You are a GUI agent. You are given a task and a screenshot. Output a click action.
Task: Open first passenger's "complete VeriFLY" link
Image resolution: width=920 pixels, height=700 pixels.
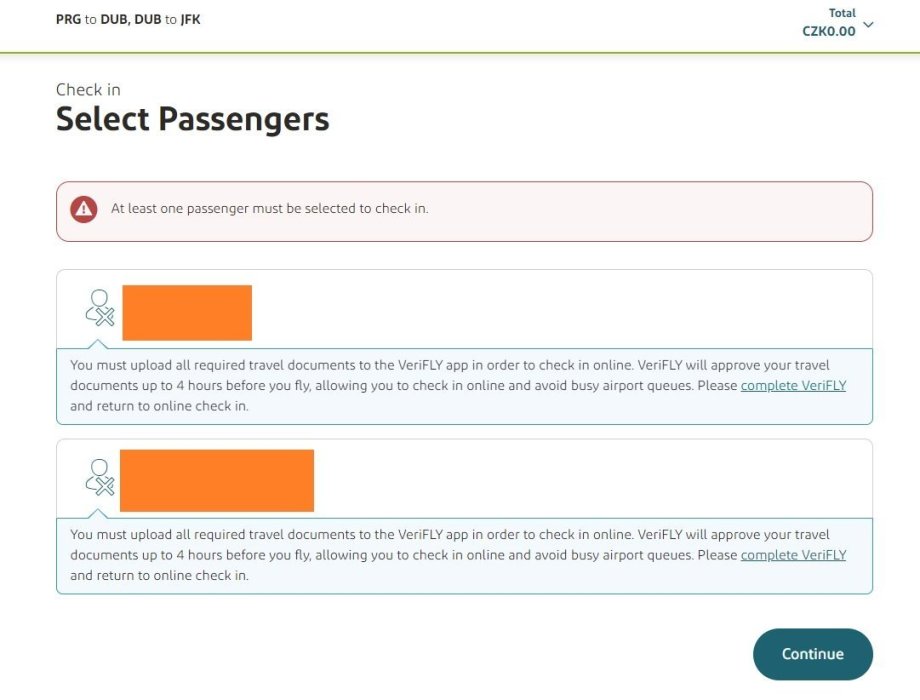tap(793, 385)
